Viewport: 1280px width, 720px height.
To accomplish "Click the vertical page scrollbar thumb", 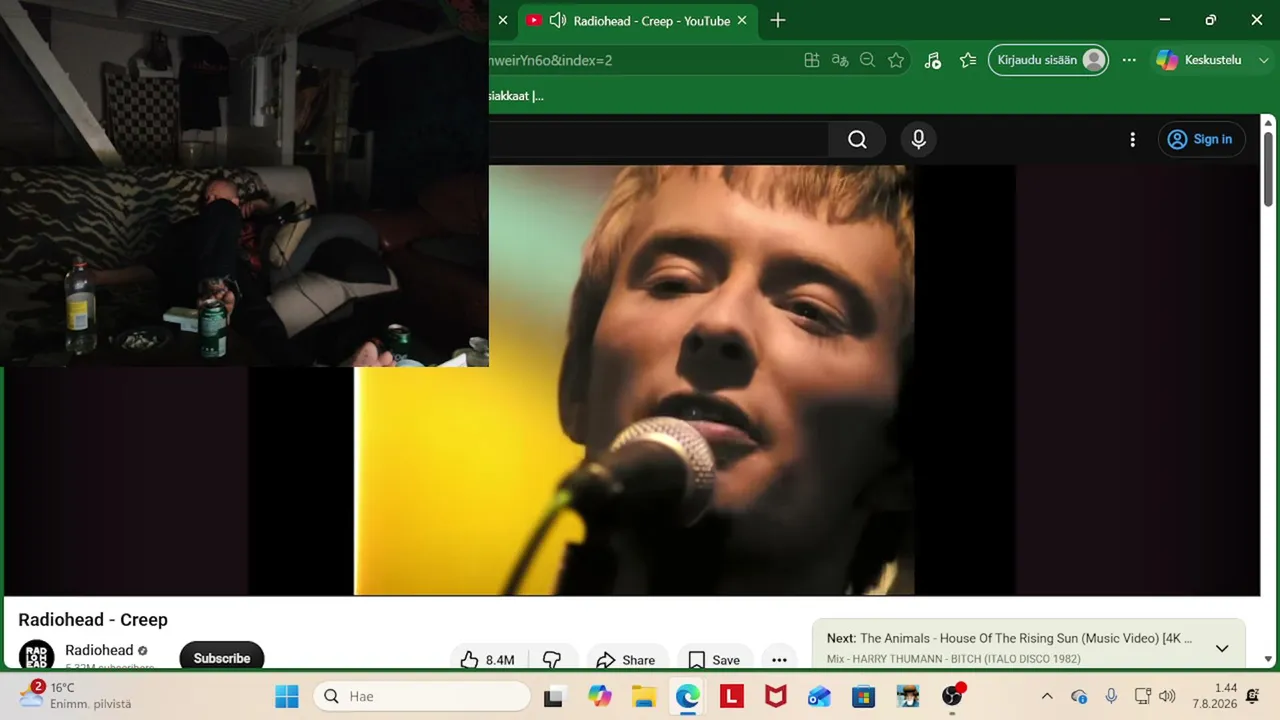I will coord(1268,169).
